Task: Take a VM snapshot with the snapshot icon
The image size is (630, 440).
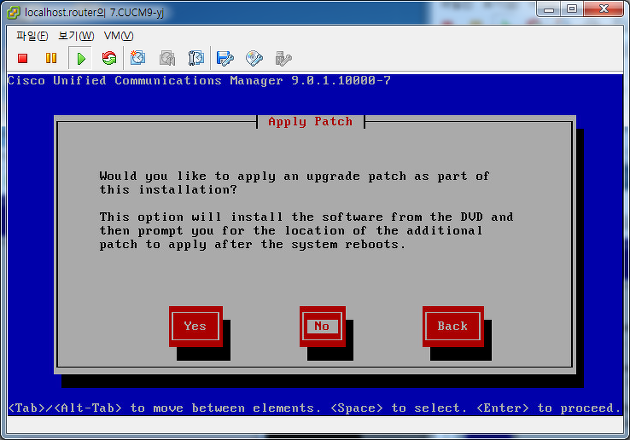Action: coord(138,58)
